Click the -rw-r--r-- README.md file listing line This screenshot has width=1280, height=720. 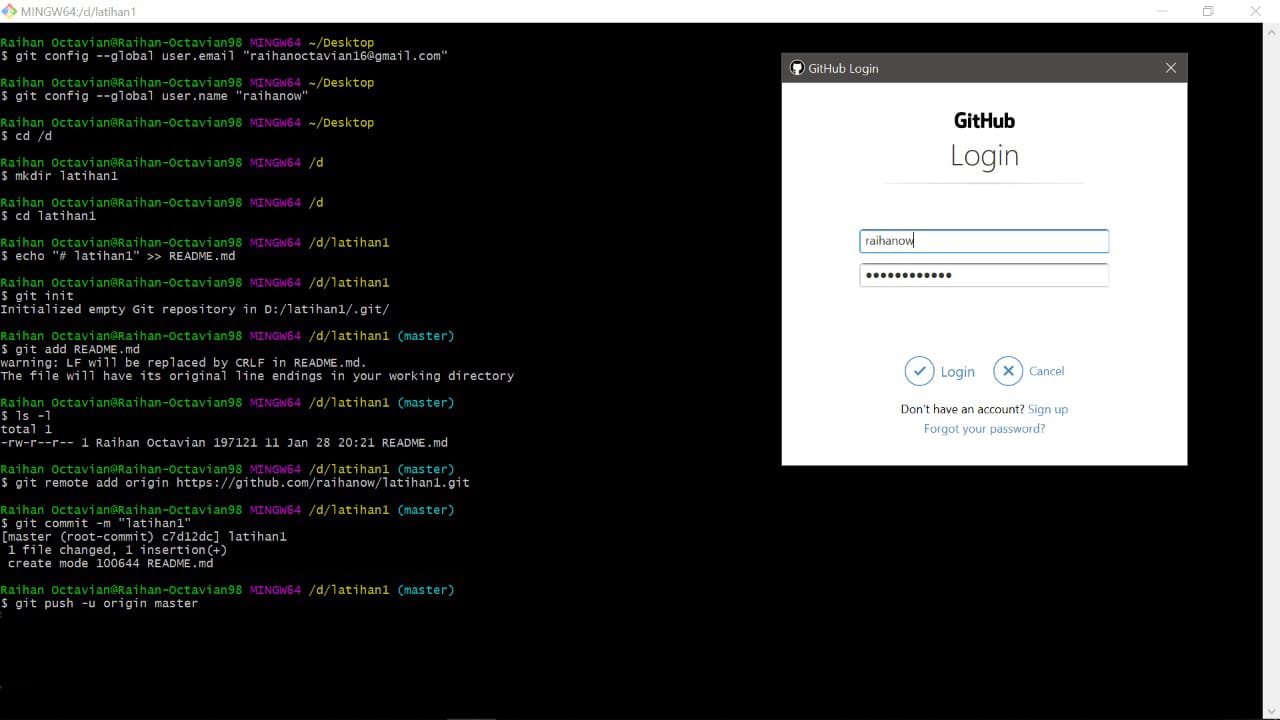pyautogui.click(x=224, y=442)
